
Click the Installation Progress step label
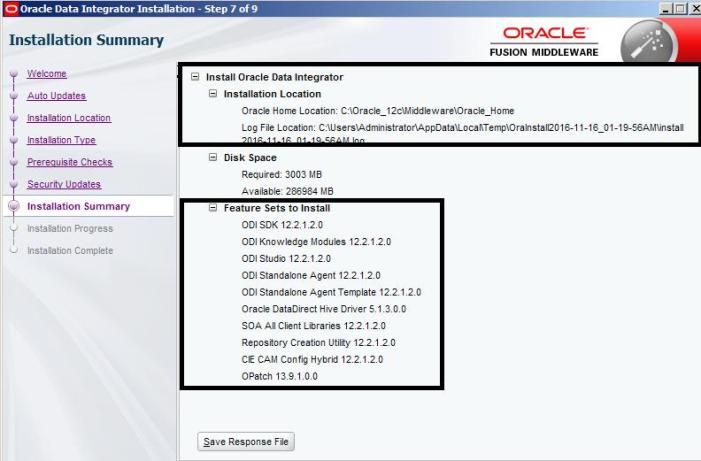tap(70, 228)
